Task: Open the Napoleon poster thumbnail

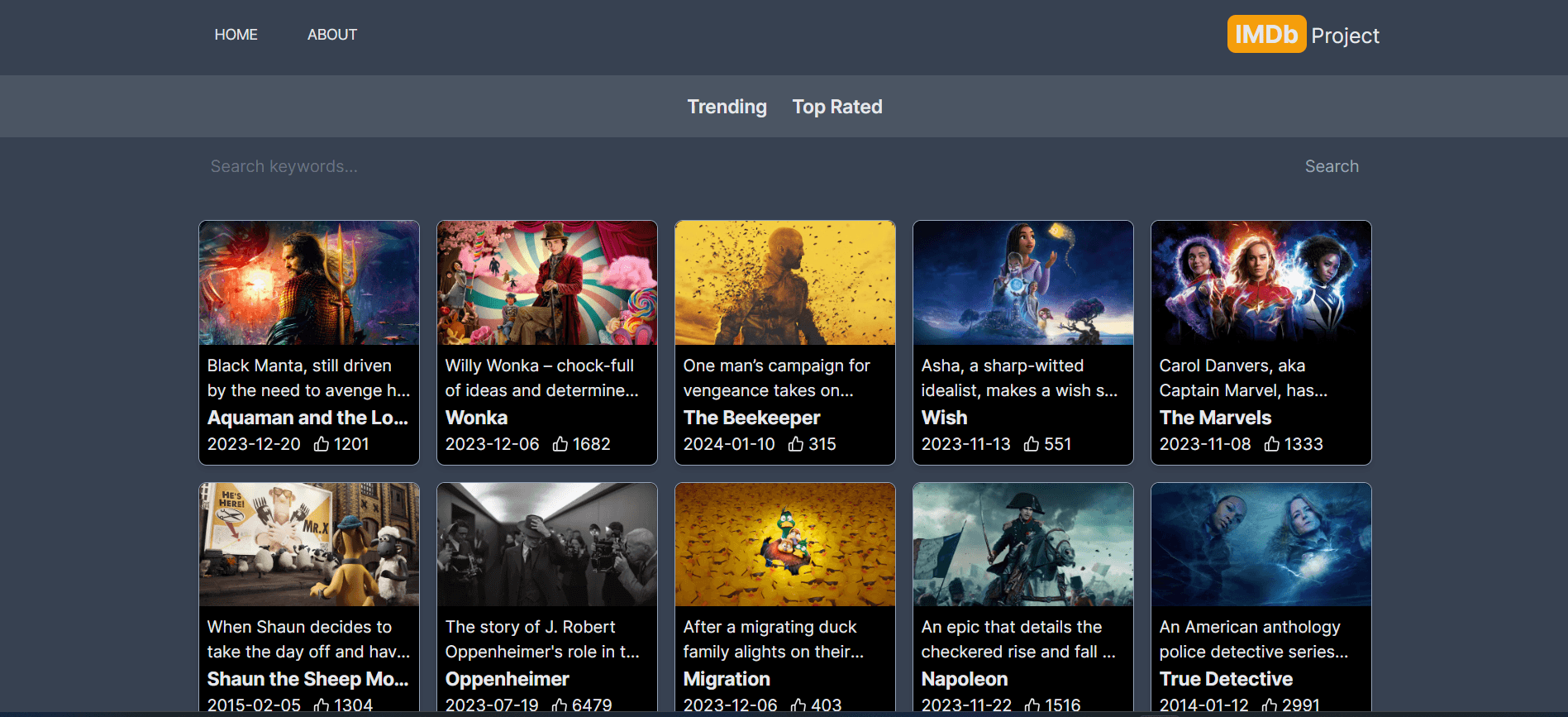Action: [1023, 545]
